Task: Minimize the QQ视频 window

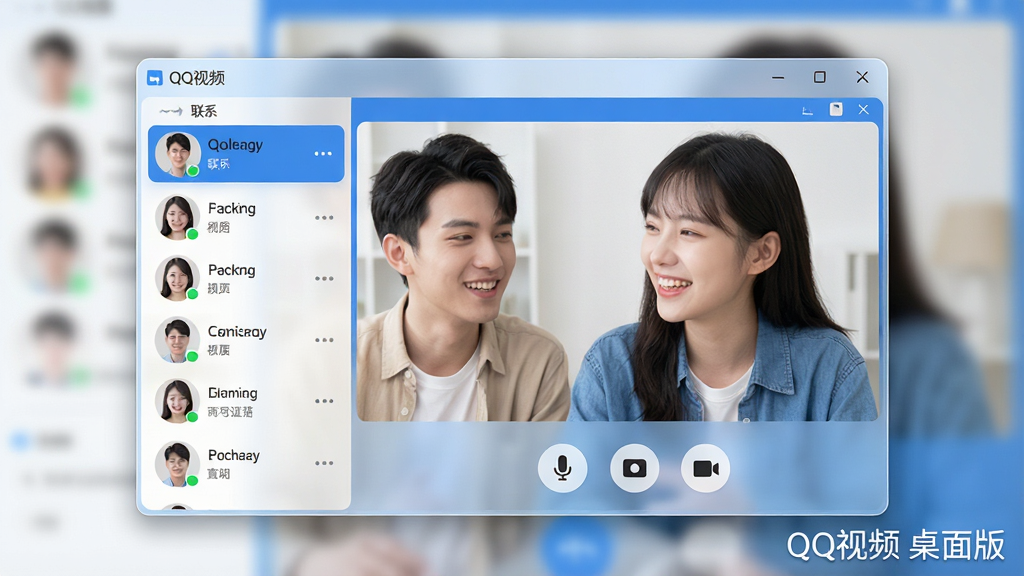Action: click(778, 78)
